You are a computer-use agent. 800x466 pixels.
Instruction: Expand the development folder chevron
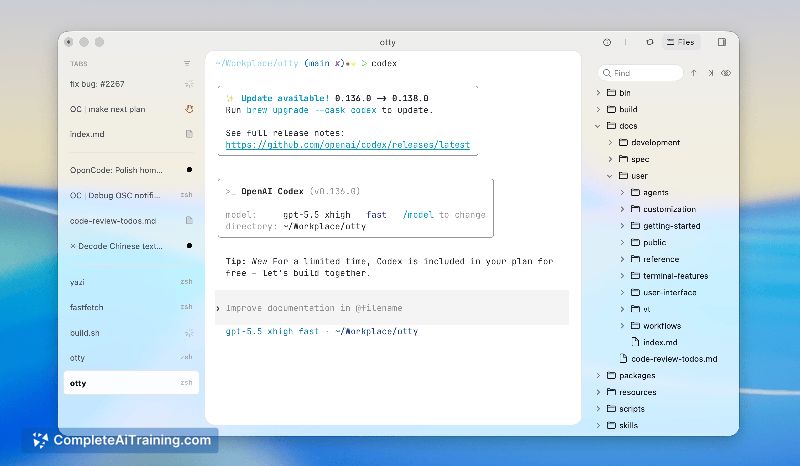pyautogui.click(x=610, y=142)
